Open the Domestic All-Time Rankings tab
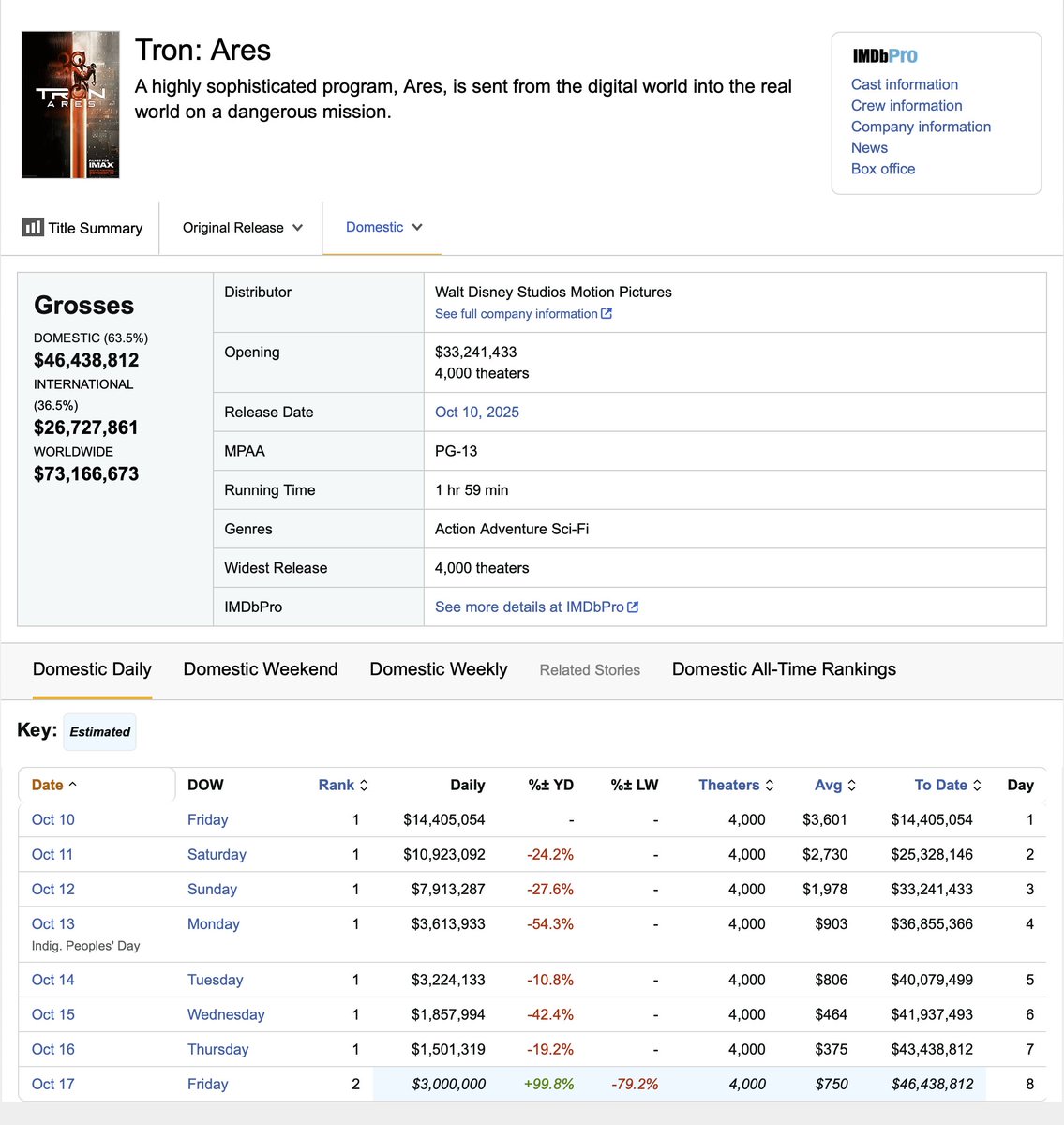The image size is (1064, 1125). coord(784,669)
